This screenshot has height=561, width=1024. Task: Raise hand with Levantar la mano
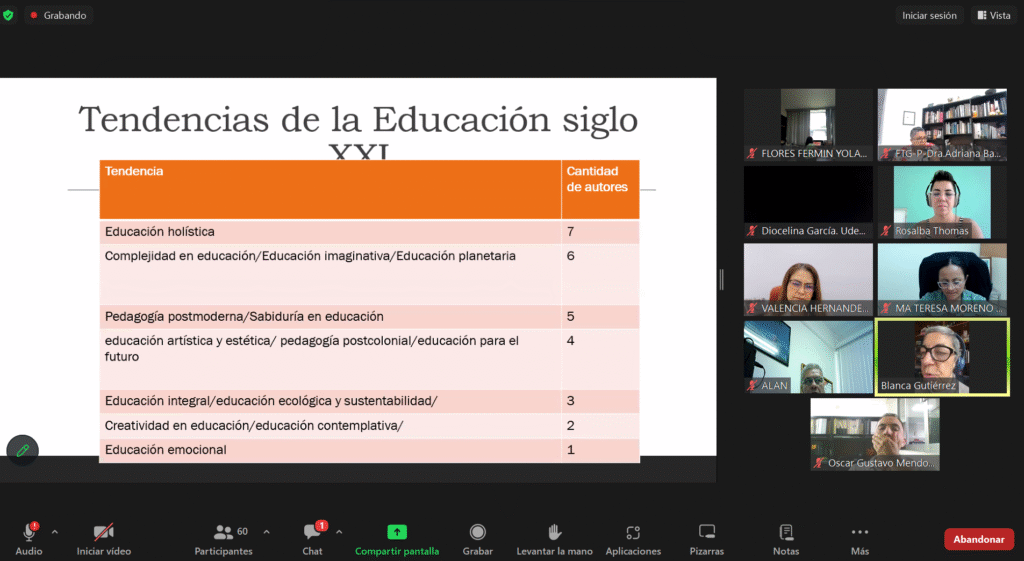(x=554, y=533)
